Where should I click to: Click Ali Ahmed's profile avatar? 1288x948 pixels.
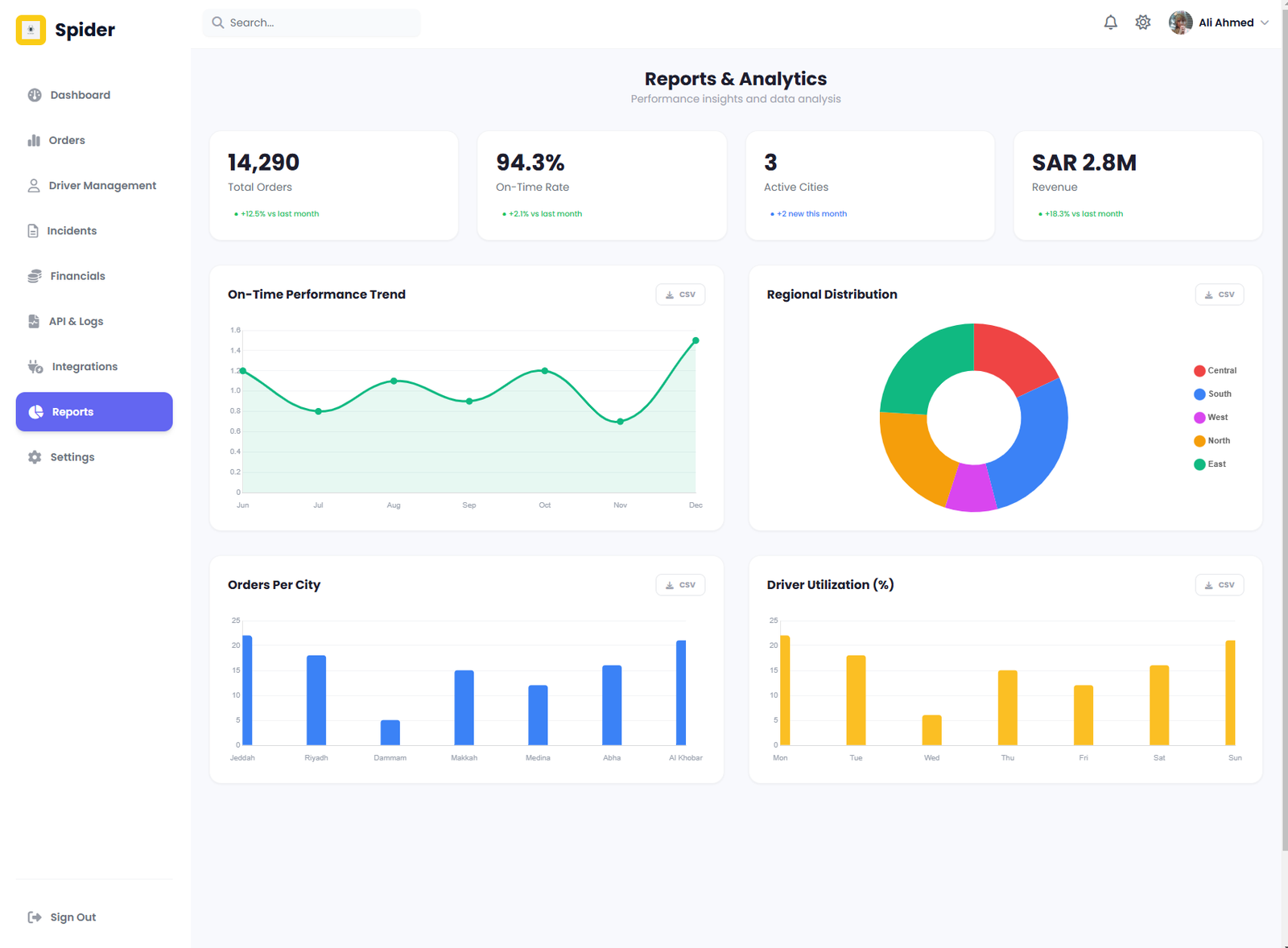[1180, 23]
